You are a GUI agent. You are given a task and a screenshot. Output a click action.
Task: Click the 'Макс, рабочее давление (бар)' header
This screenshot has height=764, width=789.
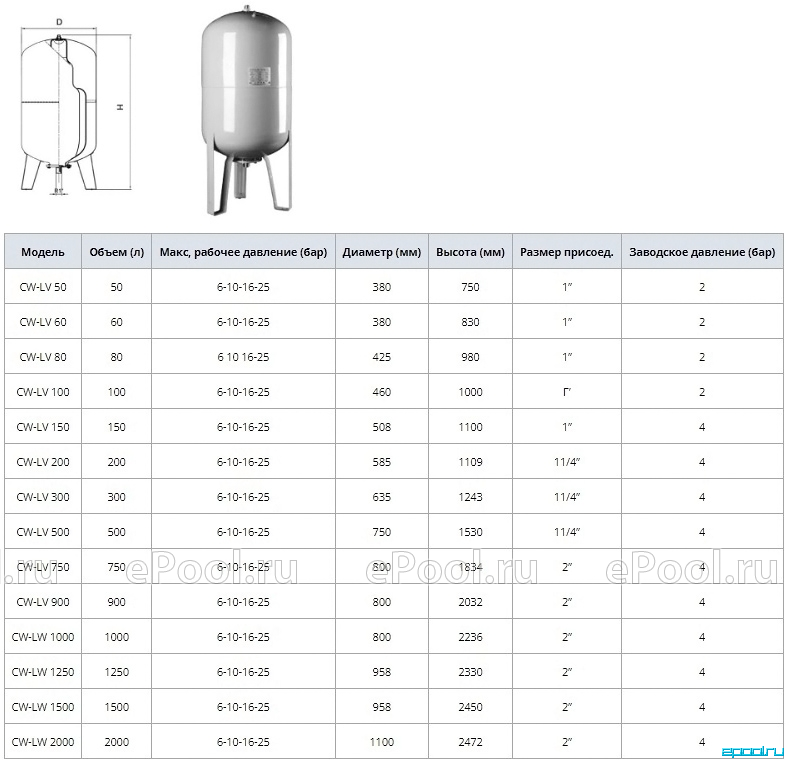tap(243, 252)
